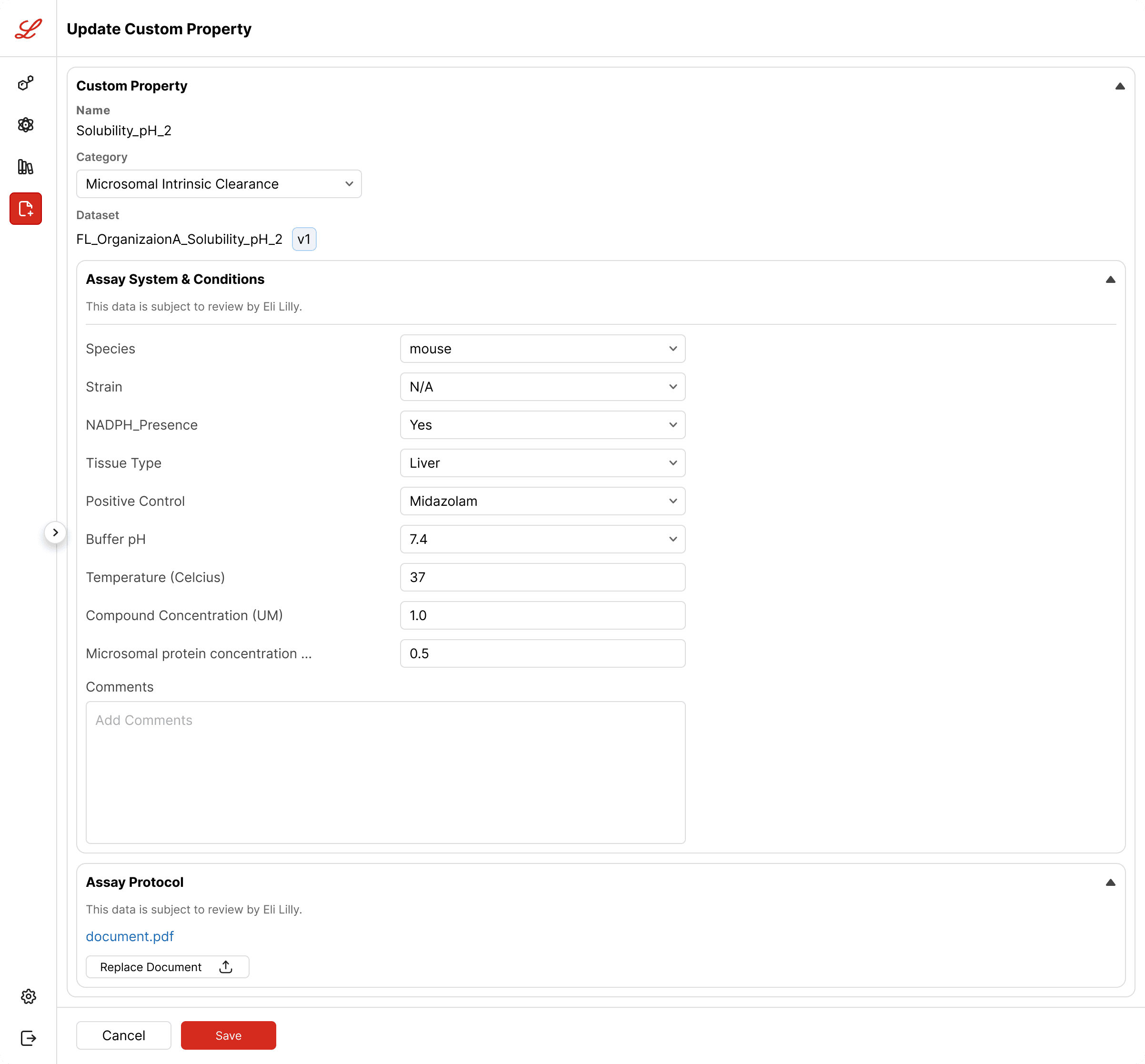This screenshot has height=1064, width=1145.
Task: Click the logout icon in sidebar
Action: [28, 1038]
